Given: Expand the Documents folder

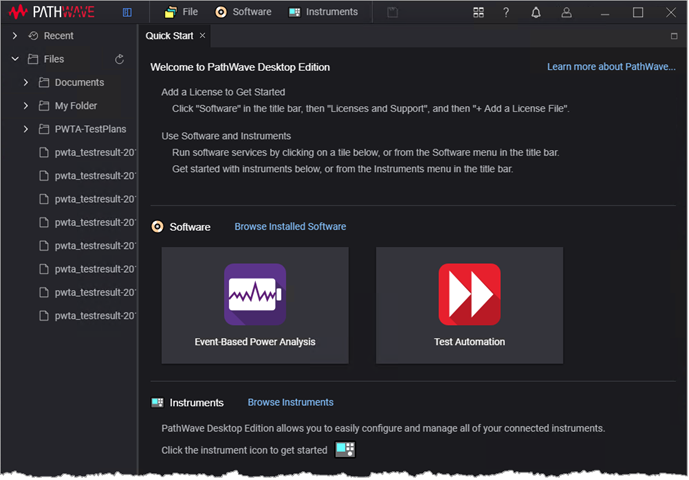Looking at the screenshot, I should point(26,82).
